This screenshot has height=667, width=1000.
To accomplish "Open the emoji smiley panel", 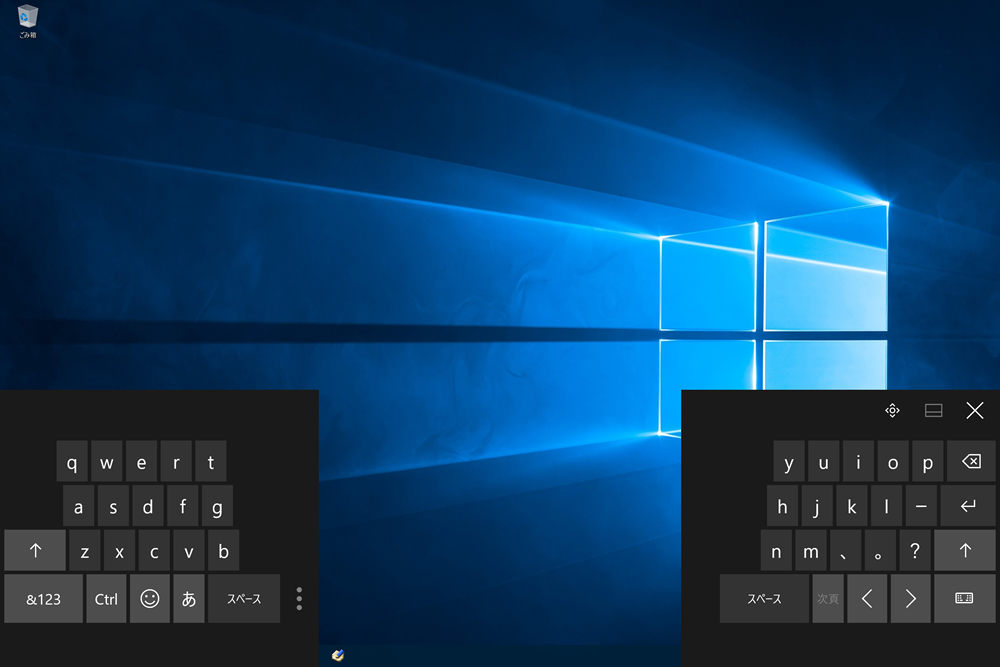I will [x=150, y=599].
